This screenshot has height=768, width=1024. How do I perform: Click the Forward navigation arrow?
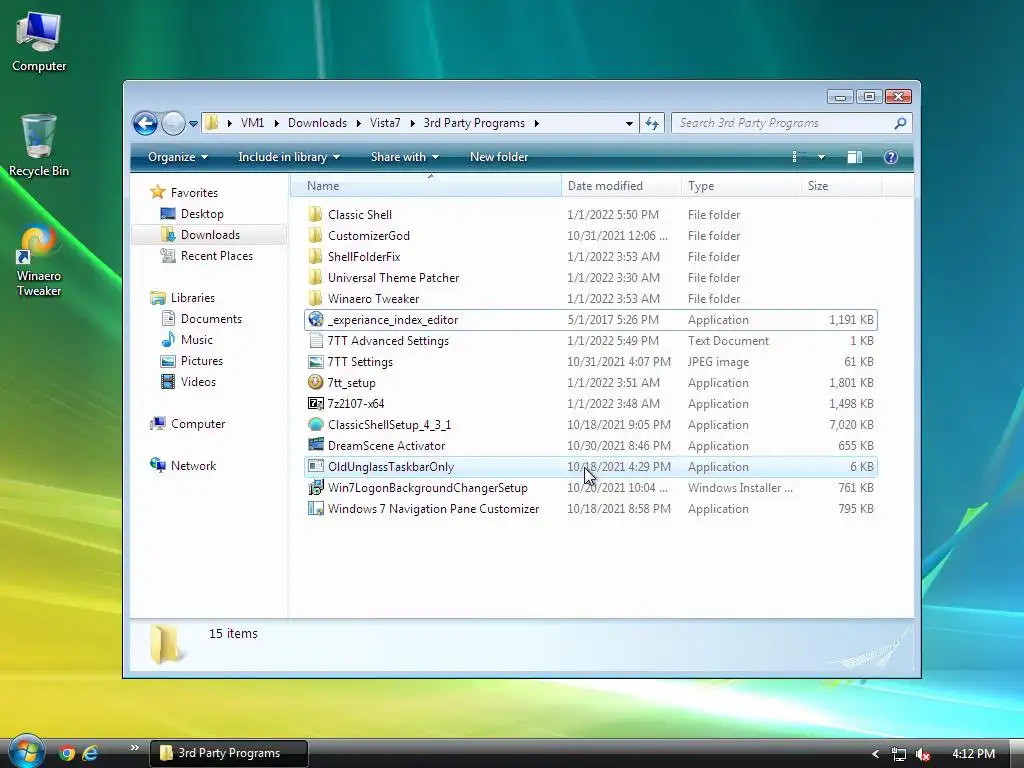(x=173, y=123)
